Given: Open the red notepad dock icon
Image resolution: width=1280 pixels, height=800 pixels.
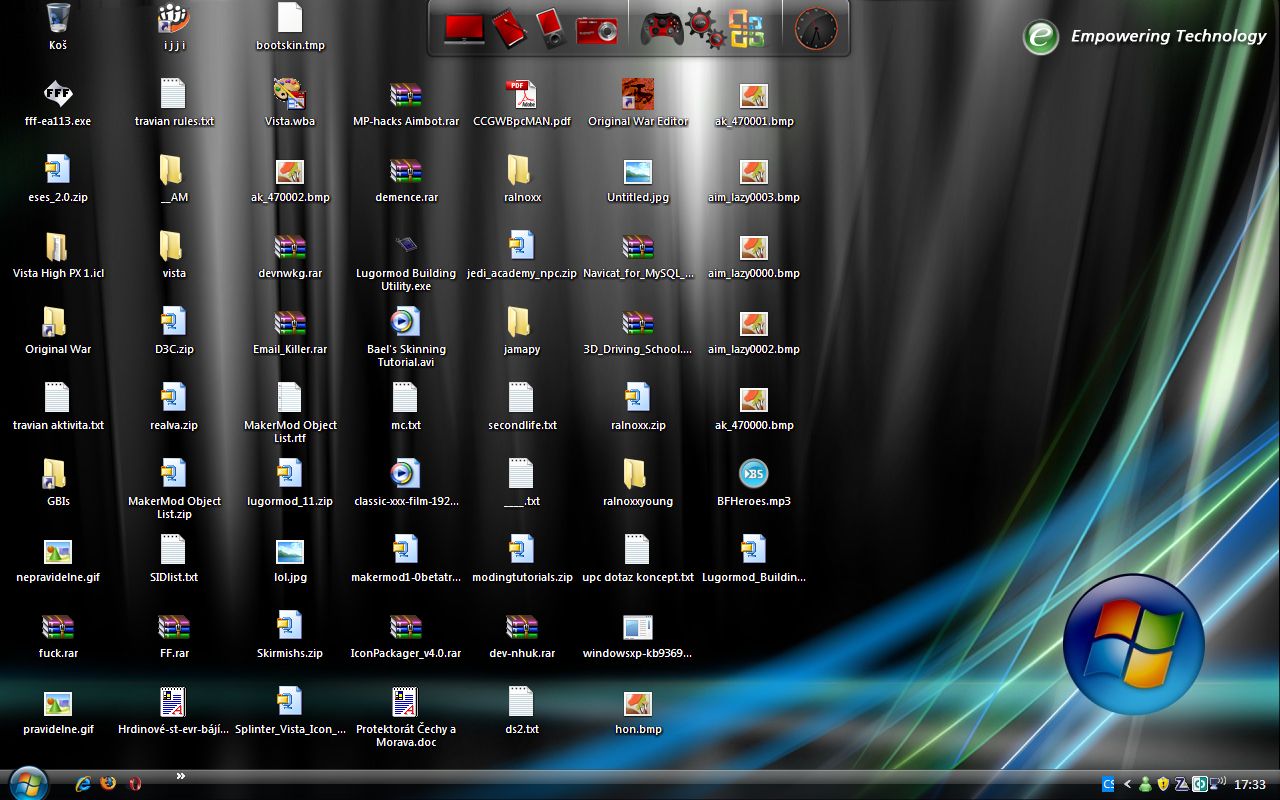Looking at the screenshot, I should pyautogui.click(x=508, y=28).
